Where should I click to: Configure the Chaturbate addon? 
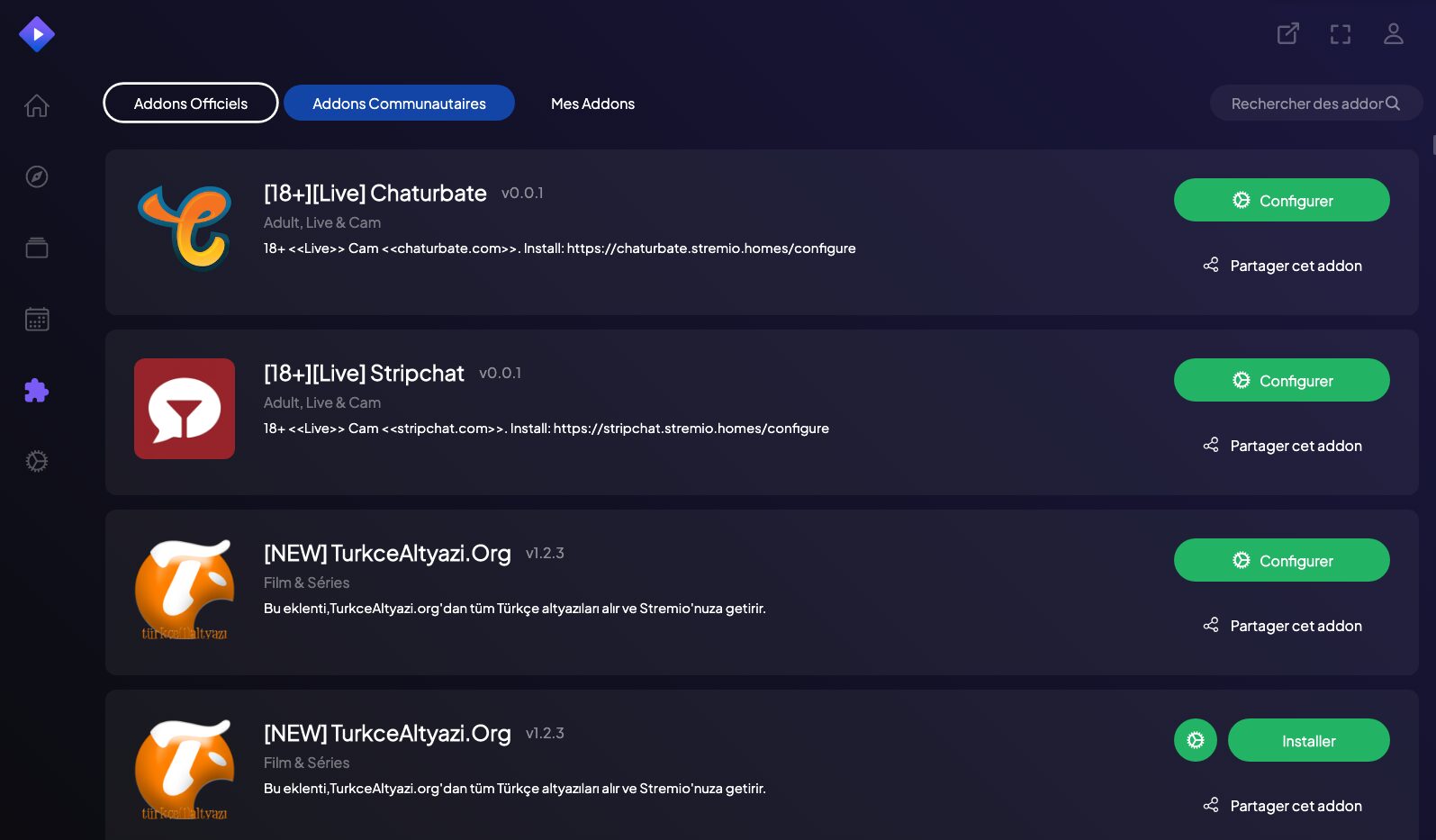(x=1282, y=200)
